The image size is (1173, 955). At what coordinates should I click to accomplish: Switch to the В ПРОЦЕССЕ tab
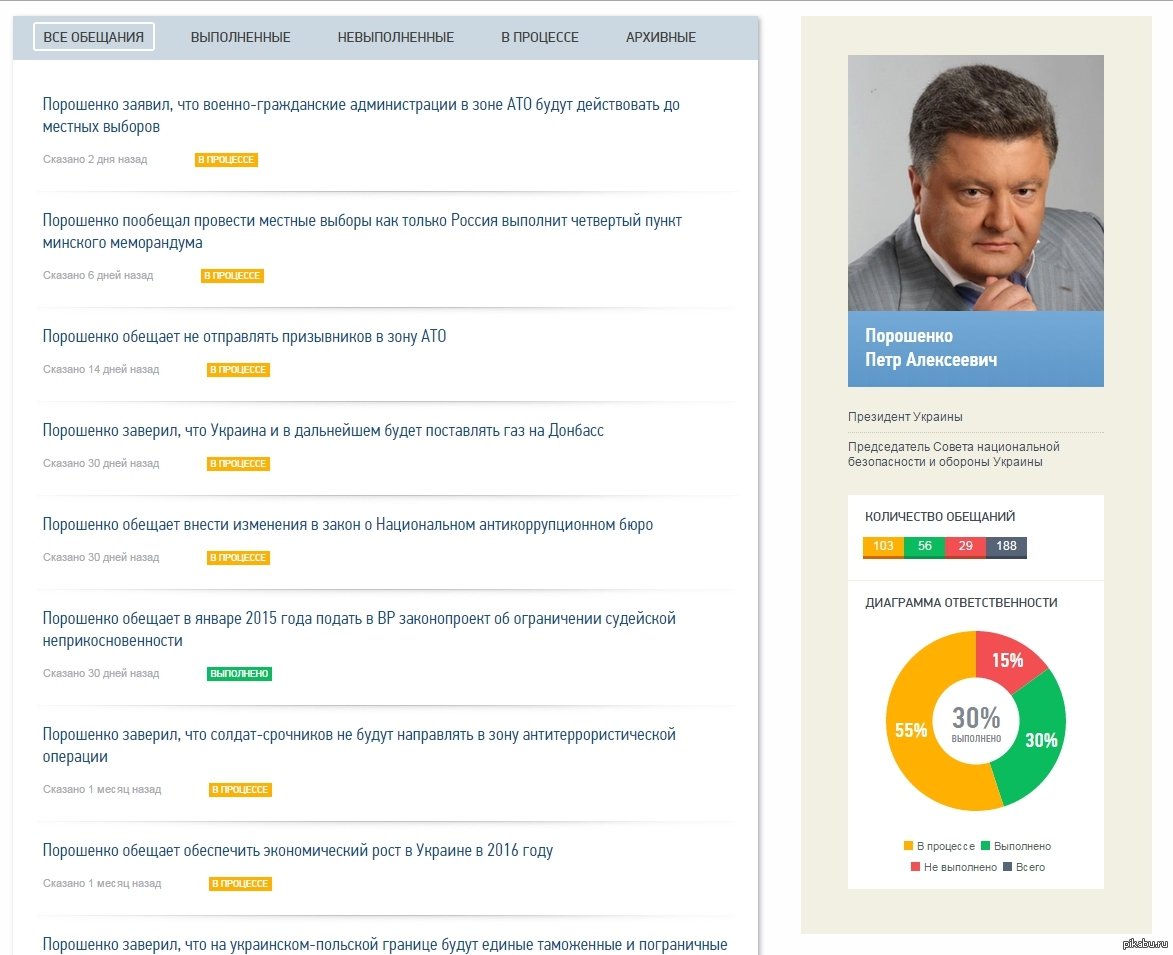click(x=540, y=37)
